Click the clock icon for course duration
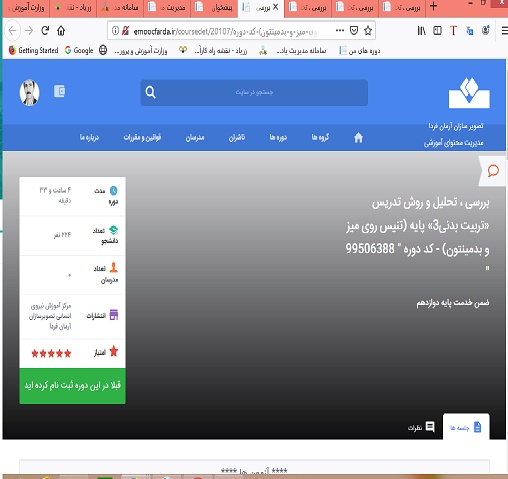The width and height of the screenshot is (508, 479). point(114,190)
